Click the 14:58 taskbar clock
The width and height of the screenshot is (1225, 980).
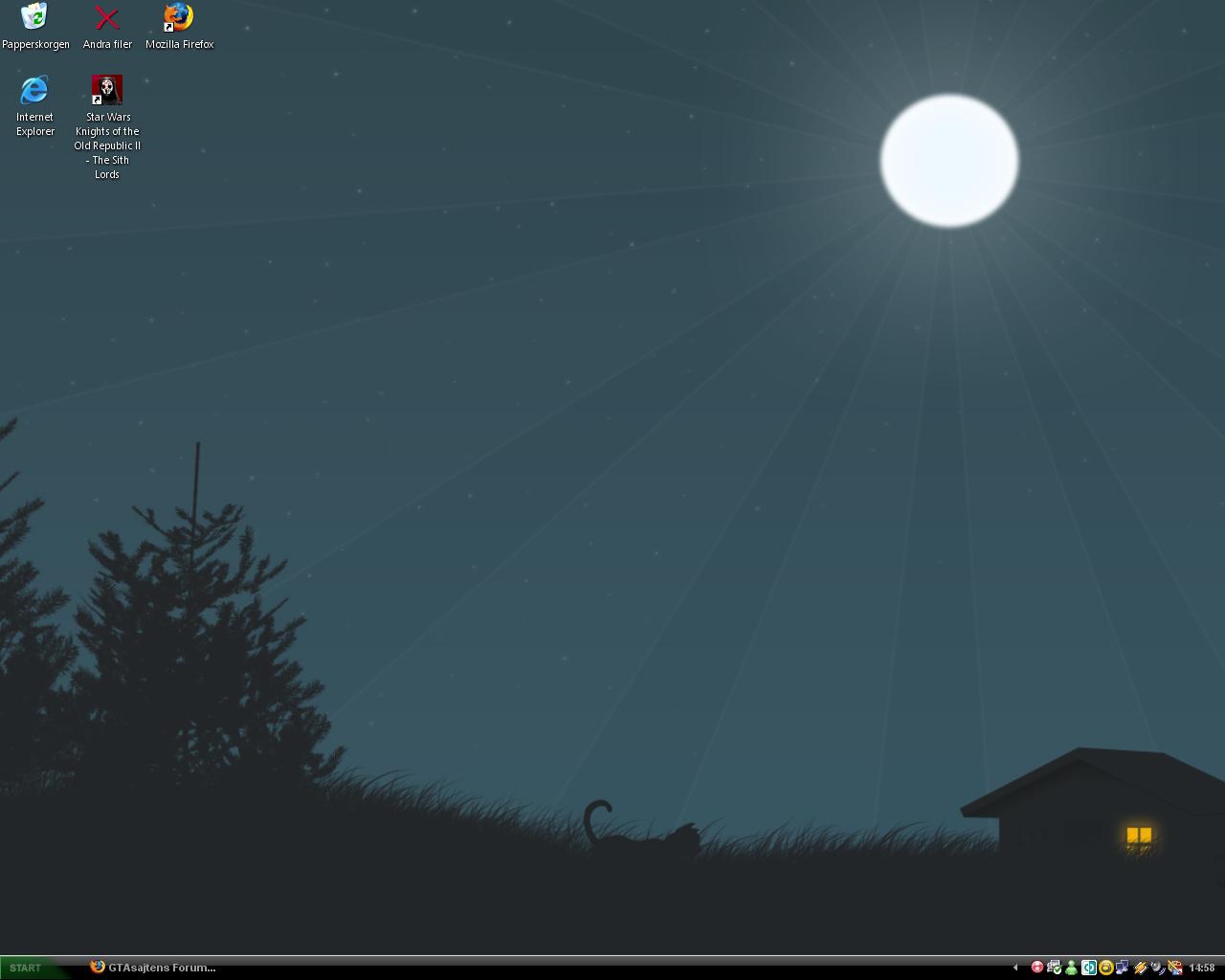pos(1202,968)
